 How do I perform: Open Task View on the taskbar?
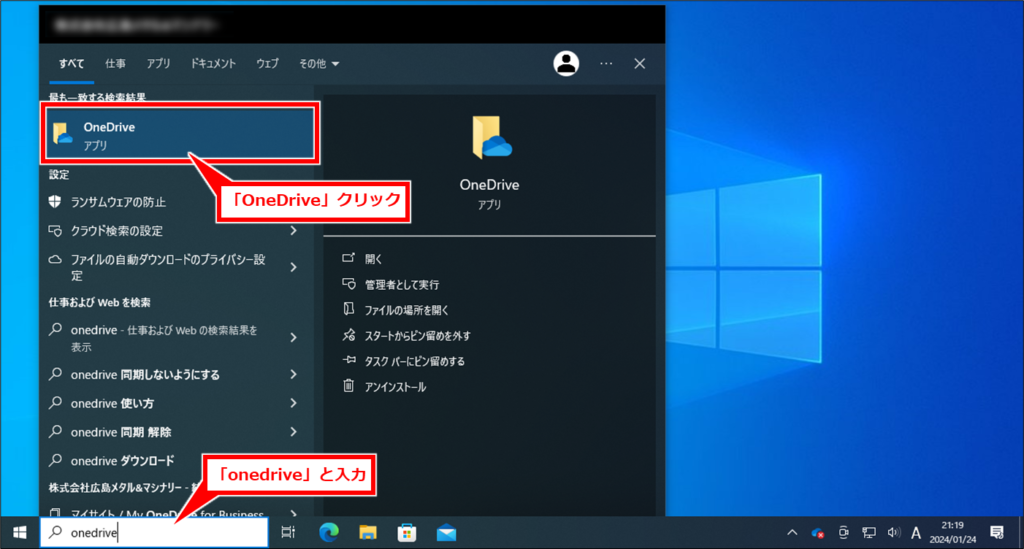(288, 533)
